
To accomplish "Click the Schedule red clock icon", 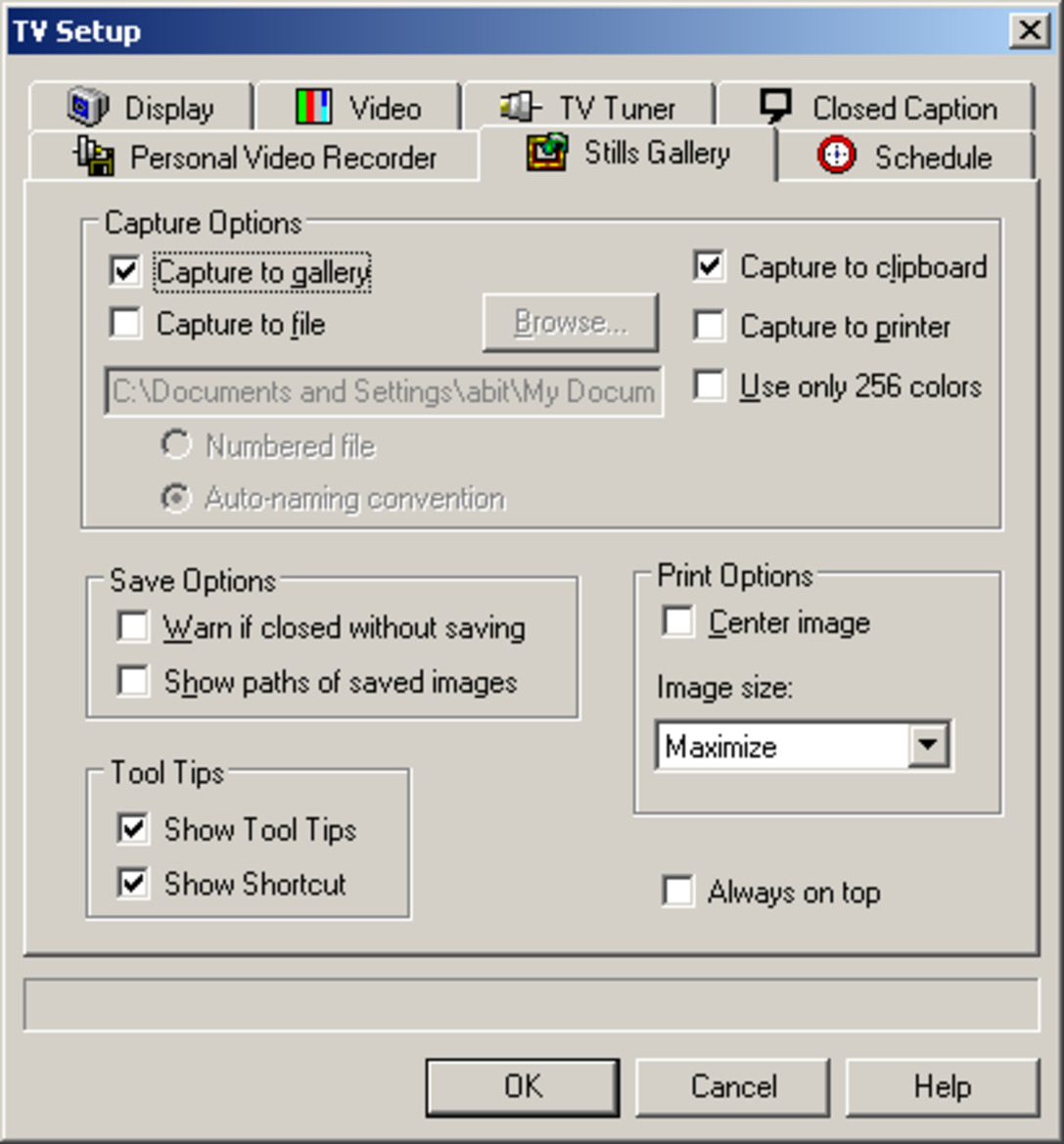I will (x=836, y=155).
